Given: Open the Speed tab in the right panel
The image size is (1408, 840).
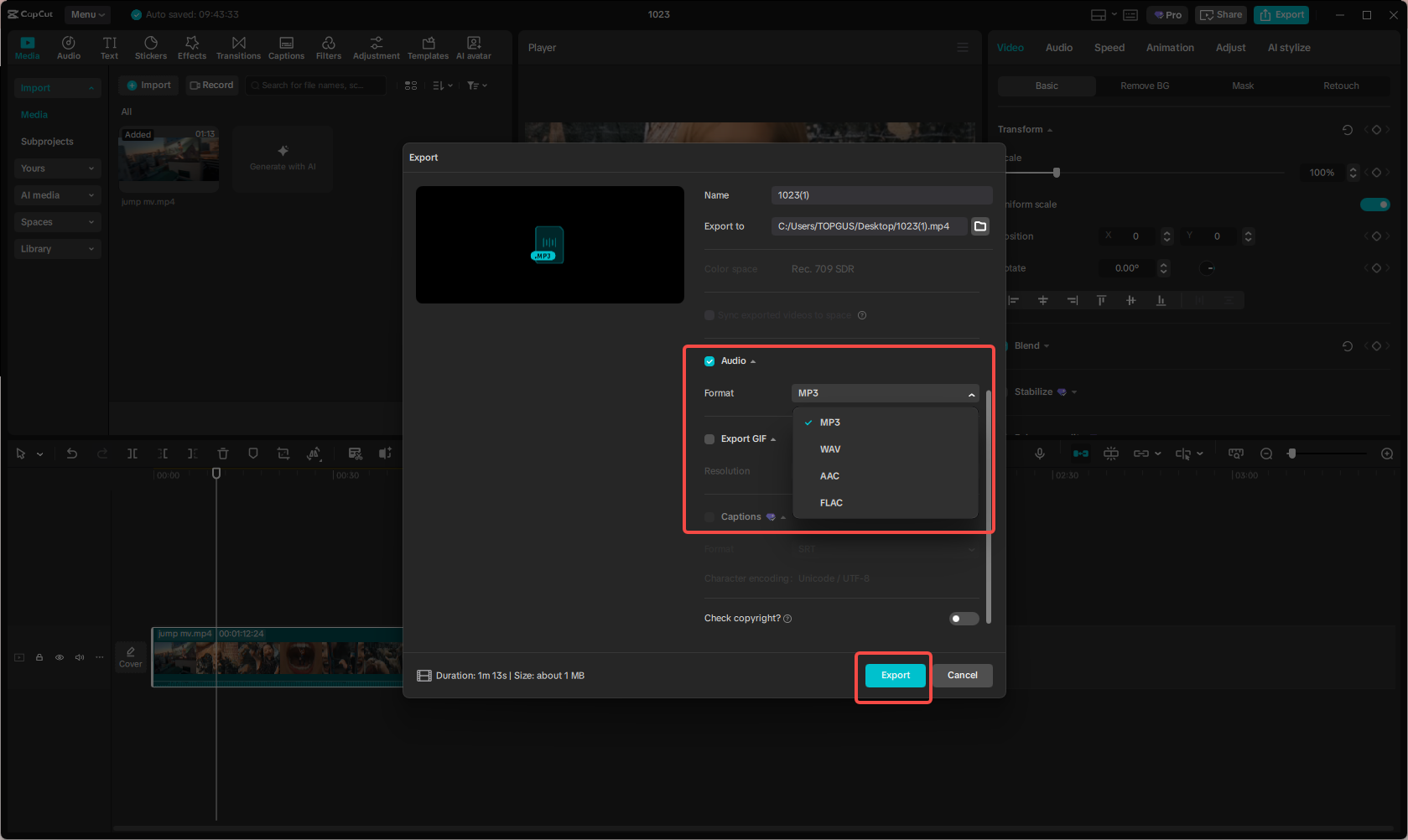Looking at the screenshot, I should (x=1109, y=48).
